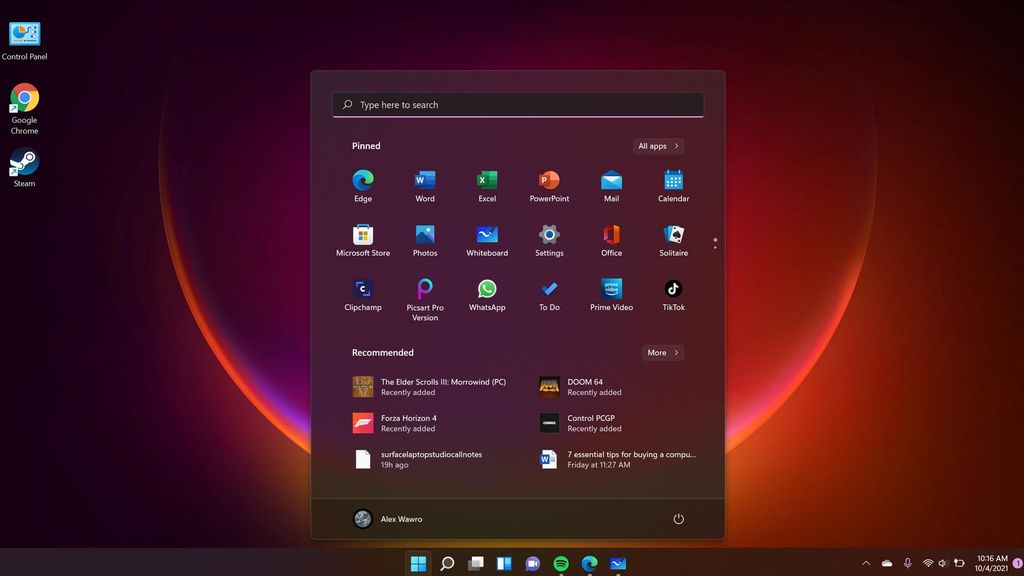Toggle speaker volume in the system tray
The height and width of the screenshot is (576, 1024).
tap(941, 562)
